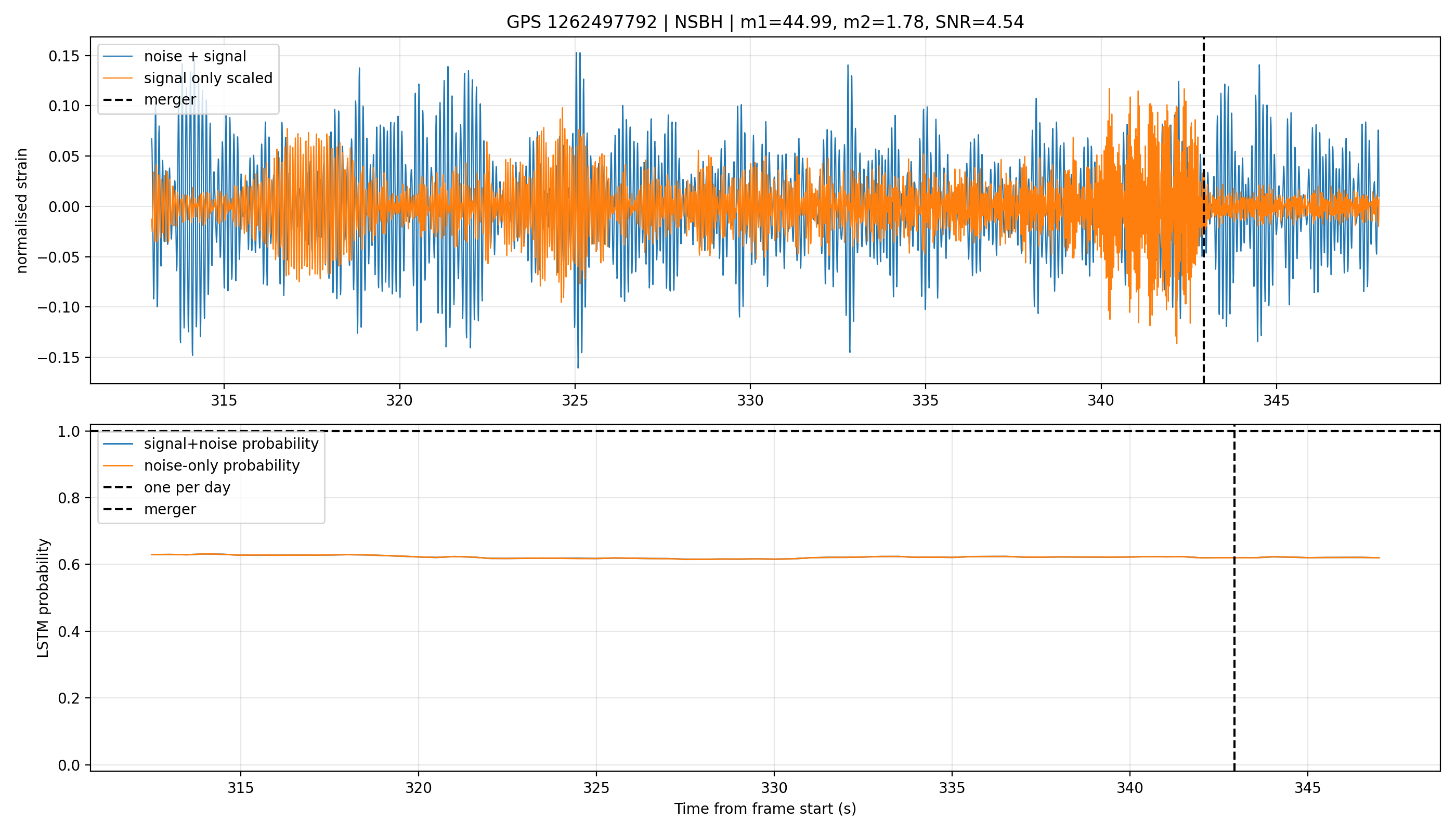Click the 'normalised strain' y-axis label
This screenshot has height=832, width=1456.
(22, 211)
